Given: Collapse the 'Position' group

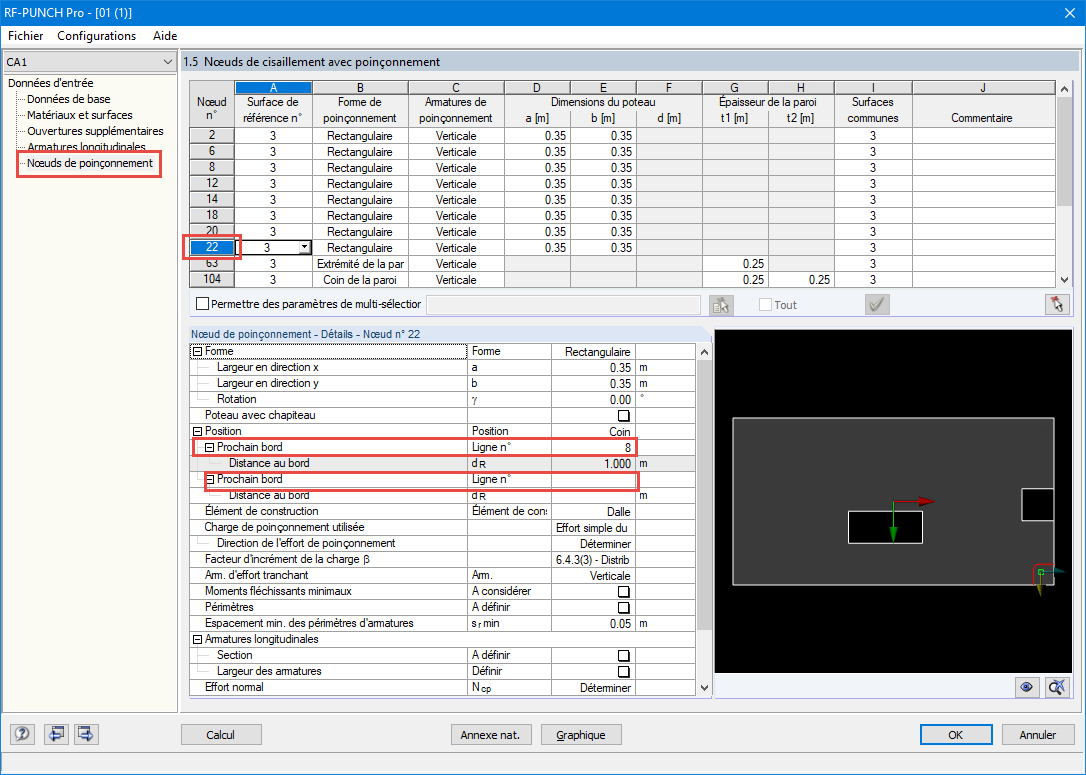Looking at the screenshot, I should (197, 431).
